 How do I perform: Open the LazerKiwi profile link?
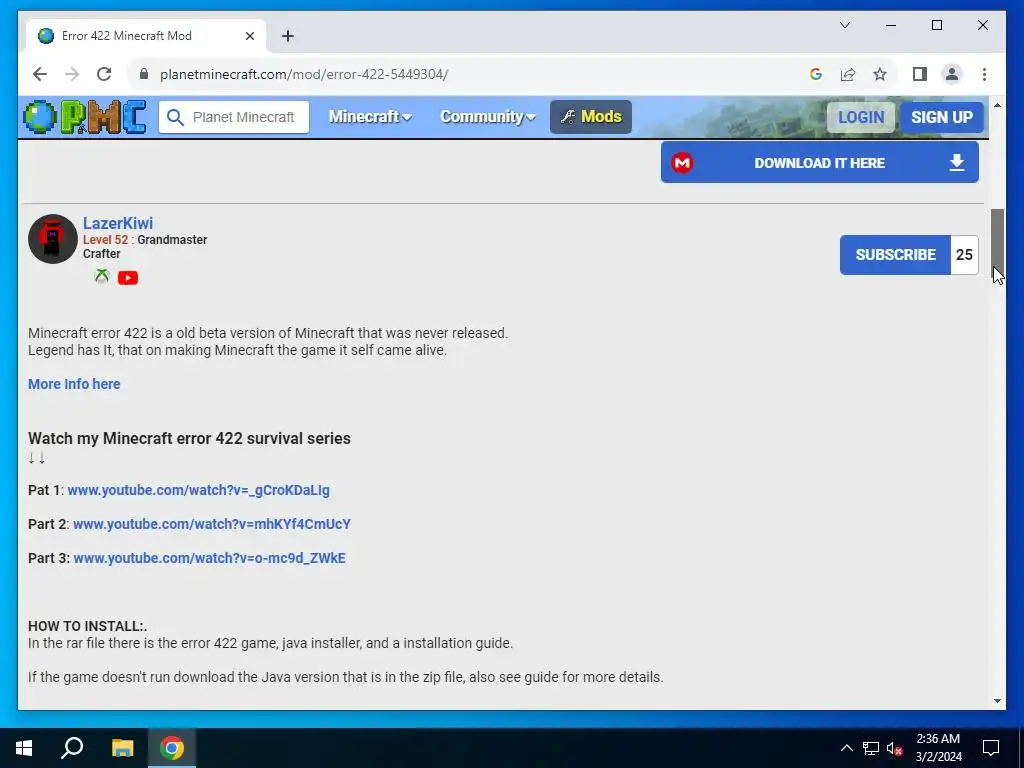(118, 223)
